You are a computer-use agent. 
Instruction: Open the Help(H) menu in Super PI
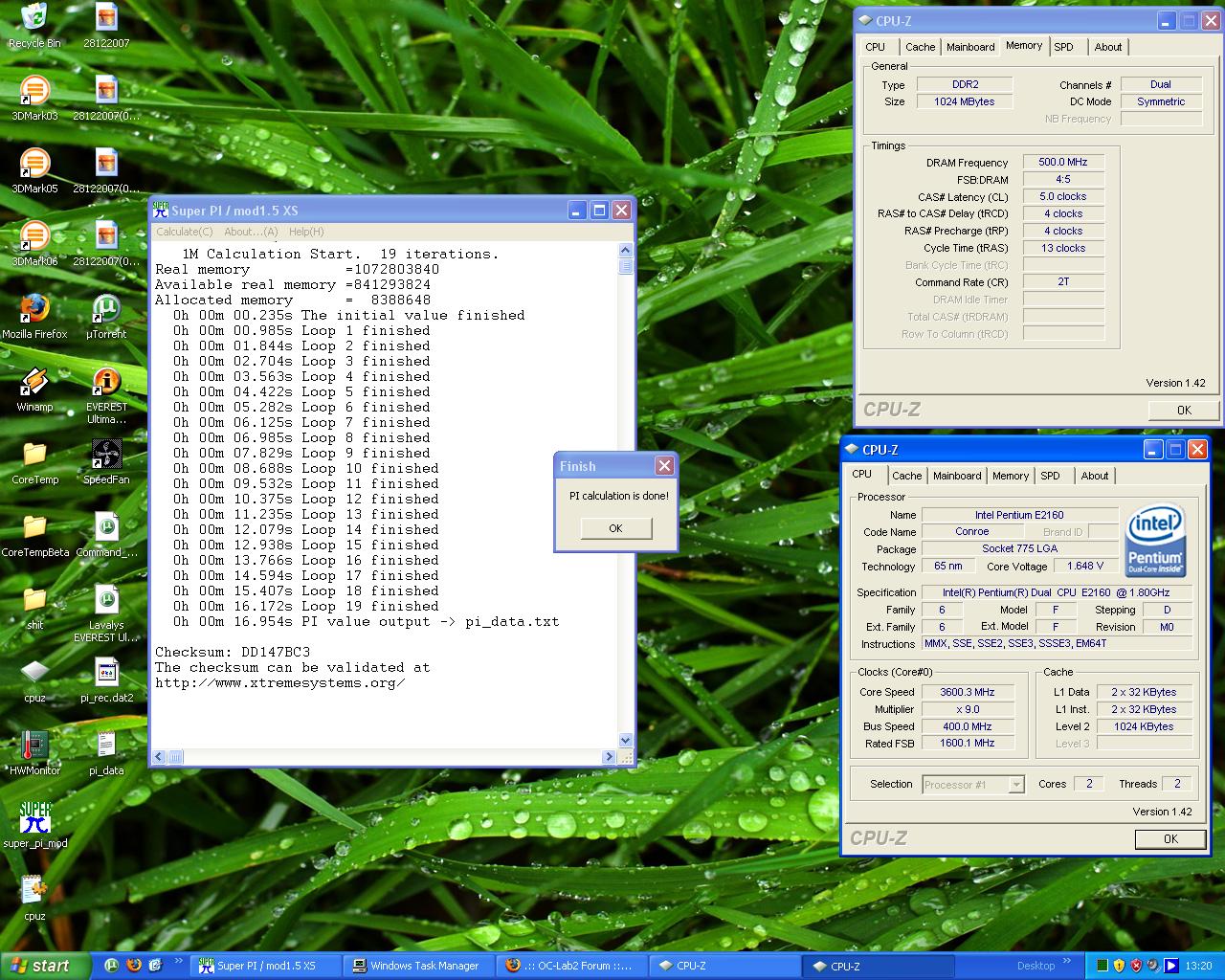[x=306, y=232]
